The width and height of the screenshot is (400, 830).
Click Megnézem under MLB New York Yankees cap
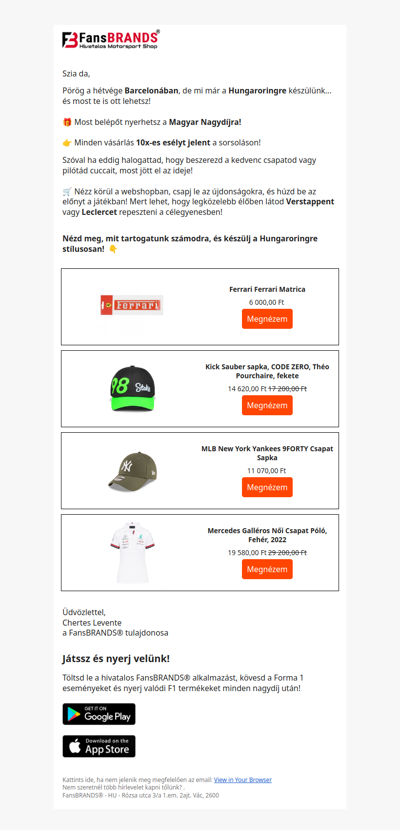(x=267, y=487)
